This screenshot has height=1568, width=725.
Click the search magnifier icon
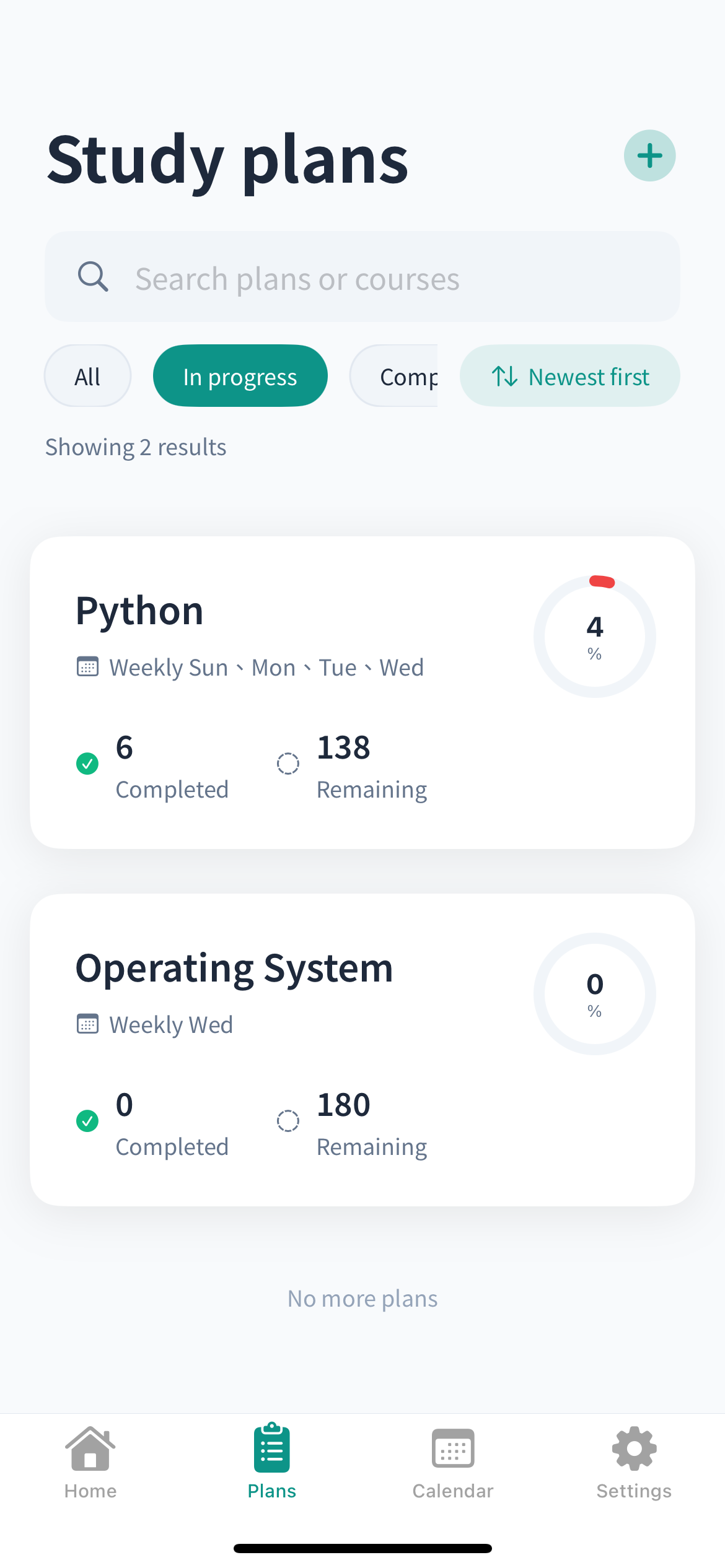(93, 277)
